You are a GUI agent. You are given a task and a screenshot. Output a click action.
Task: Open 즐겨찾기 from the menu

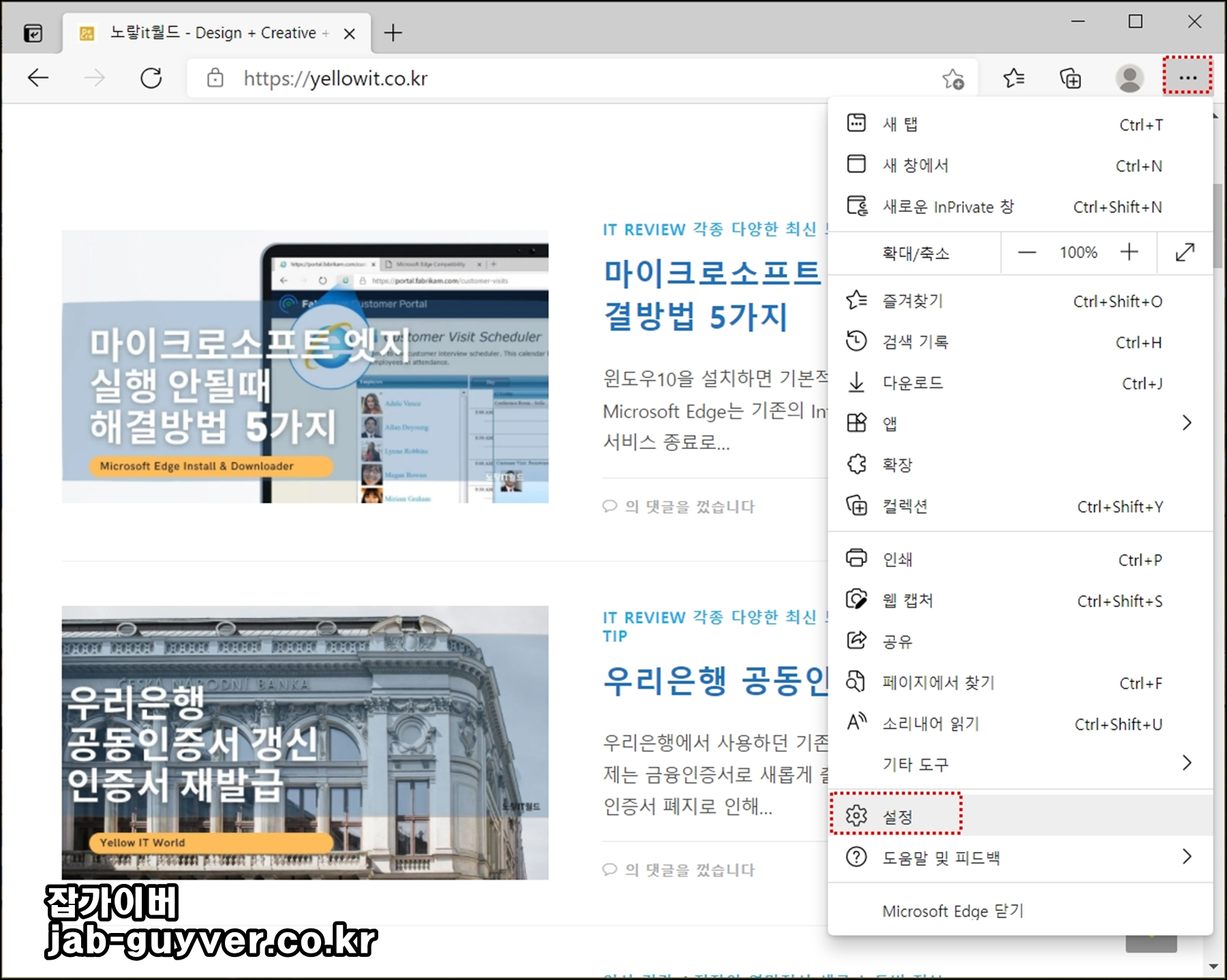click(1020, 301)
